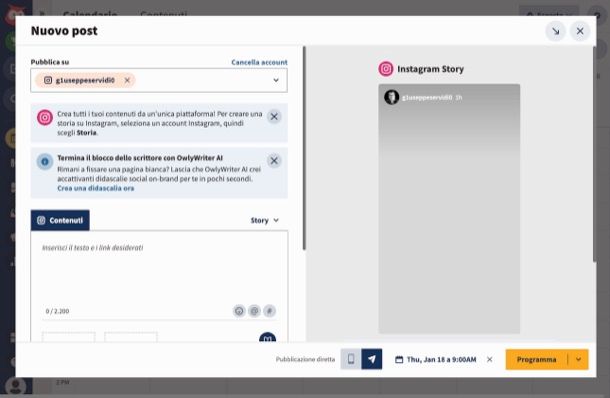Click the Instagram icon in story tip
610x398 pixels.
tap(45, 117)
